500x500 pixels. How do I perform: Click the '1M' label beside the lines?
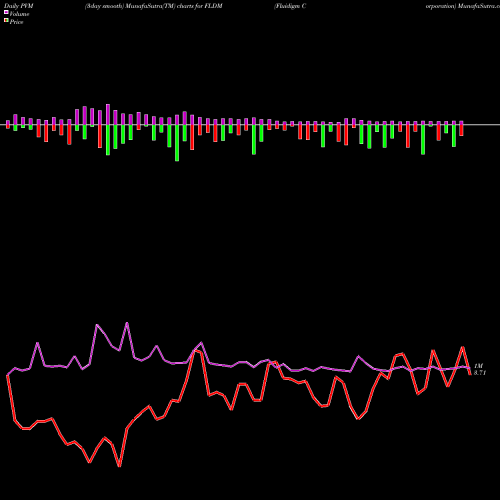click(x=478, y=366)
